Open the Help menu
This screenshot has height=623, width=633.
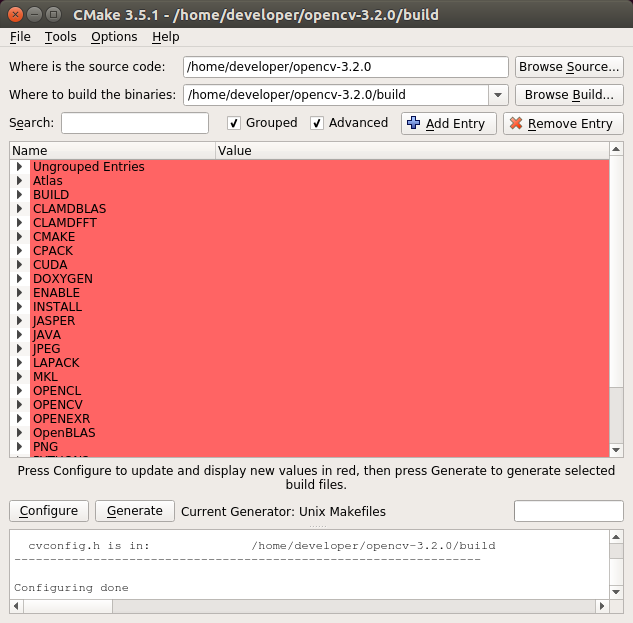[x=166, y=37]
